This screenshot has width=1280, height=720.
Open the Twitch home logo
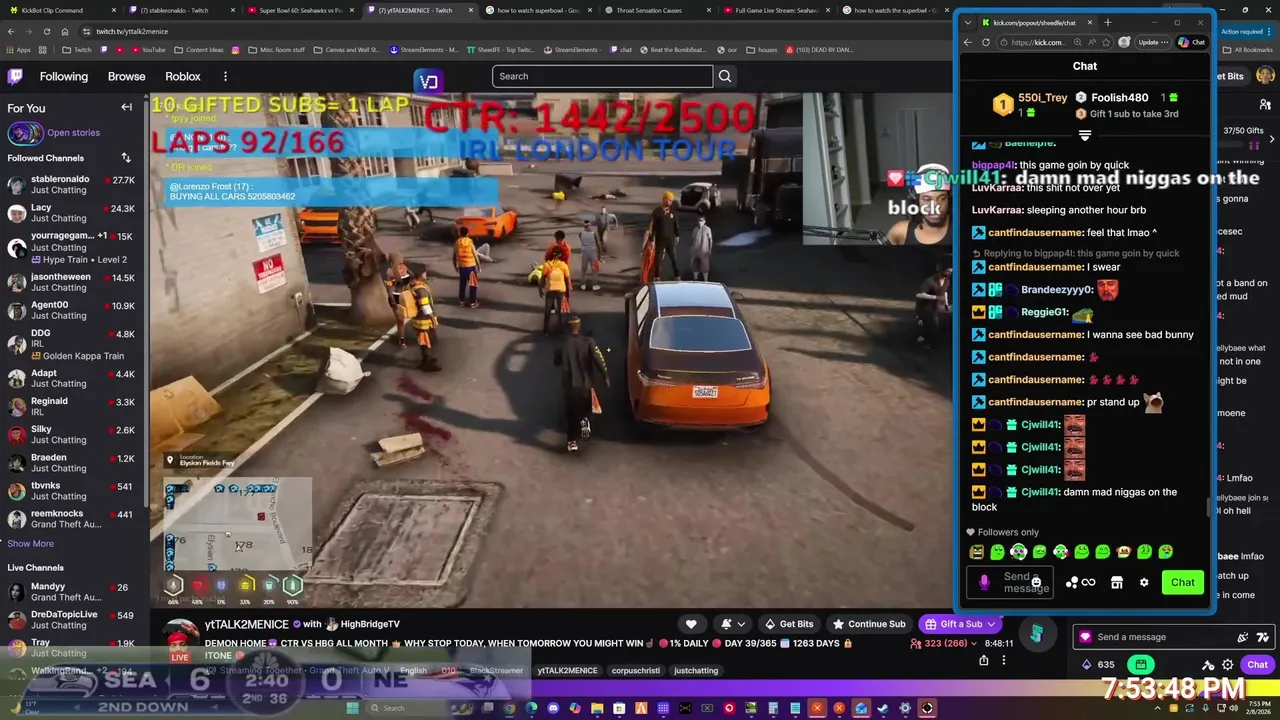pyautogui.click(x=15, y=76)
